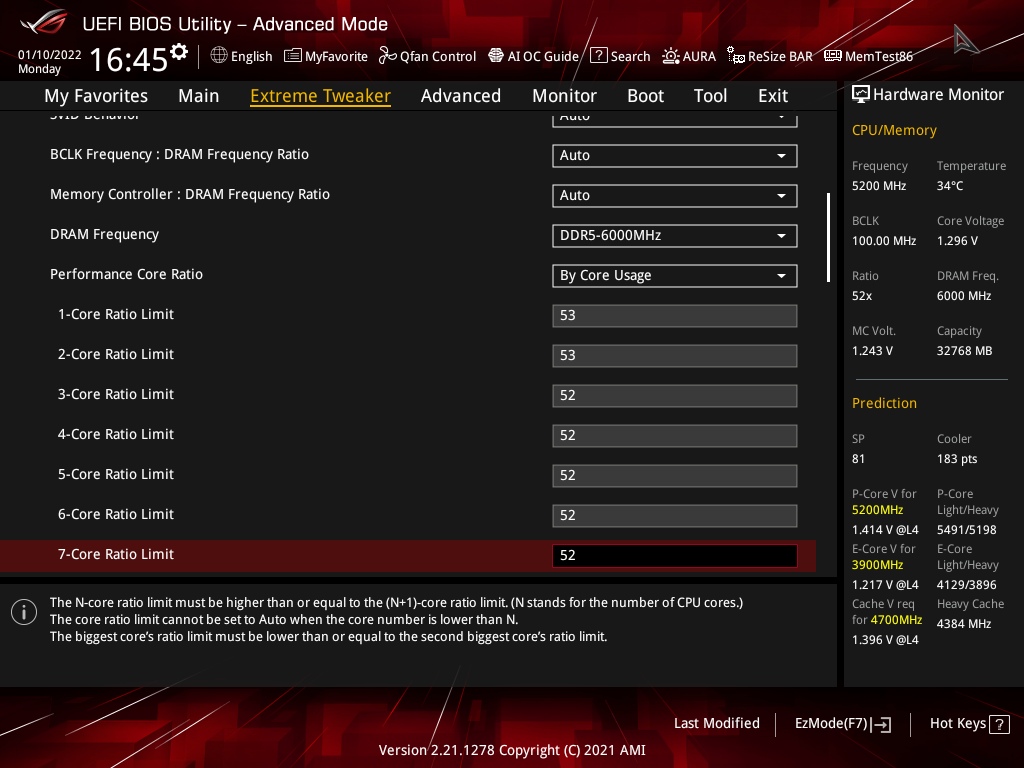Click the yellow 4700MHz cache frequency
The height and width of the screenshot is (768, 1024).
click(x=896, y=619)
